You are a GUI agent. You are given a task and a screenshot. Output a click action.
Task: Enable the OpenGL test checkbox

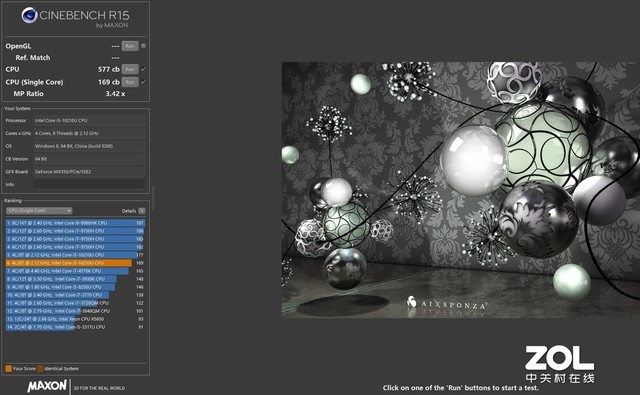[143, 46]
